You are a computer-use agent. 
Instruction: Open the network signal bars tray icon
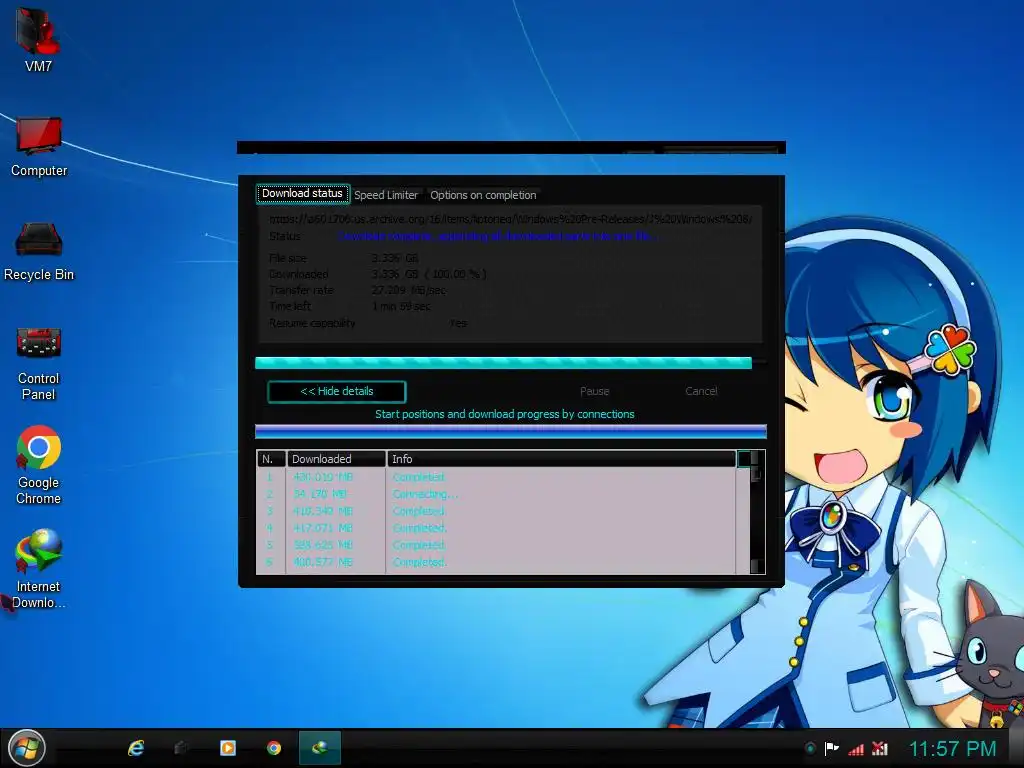coord(856,748)
